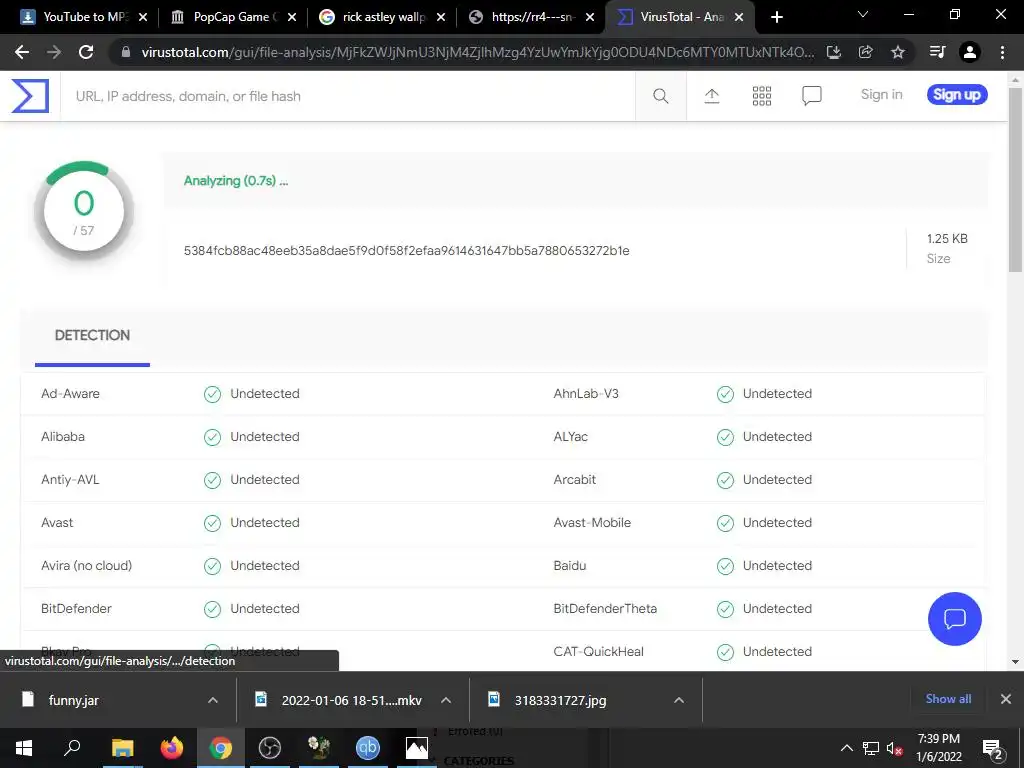Open the media control icon in toolbar
The width and height of the screenshot is (1024, 768).
pos(937,52)
